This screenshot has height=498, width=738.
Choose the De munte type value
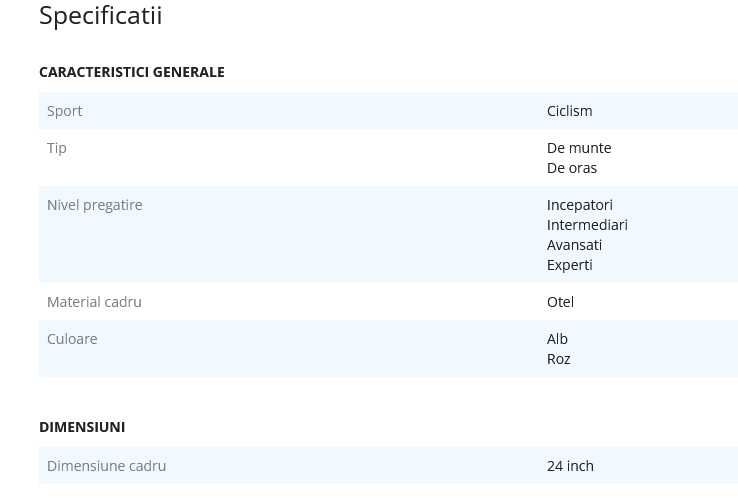click(x=579, y=148)
